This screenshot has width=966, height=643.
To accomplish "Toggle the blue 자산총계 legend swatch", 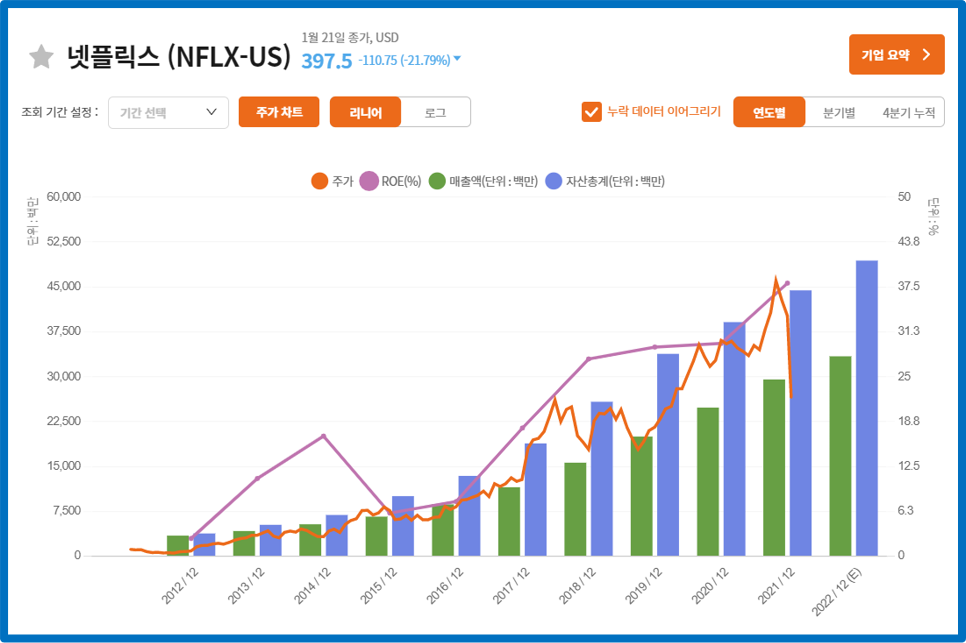I will [553, 181].
